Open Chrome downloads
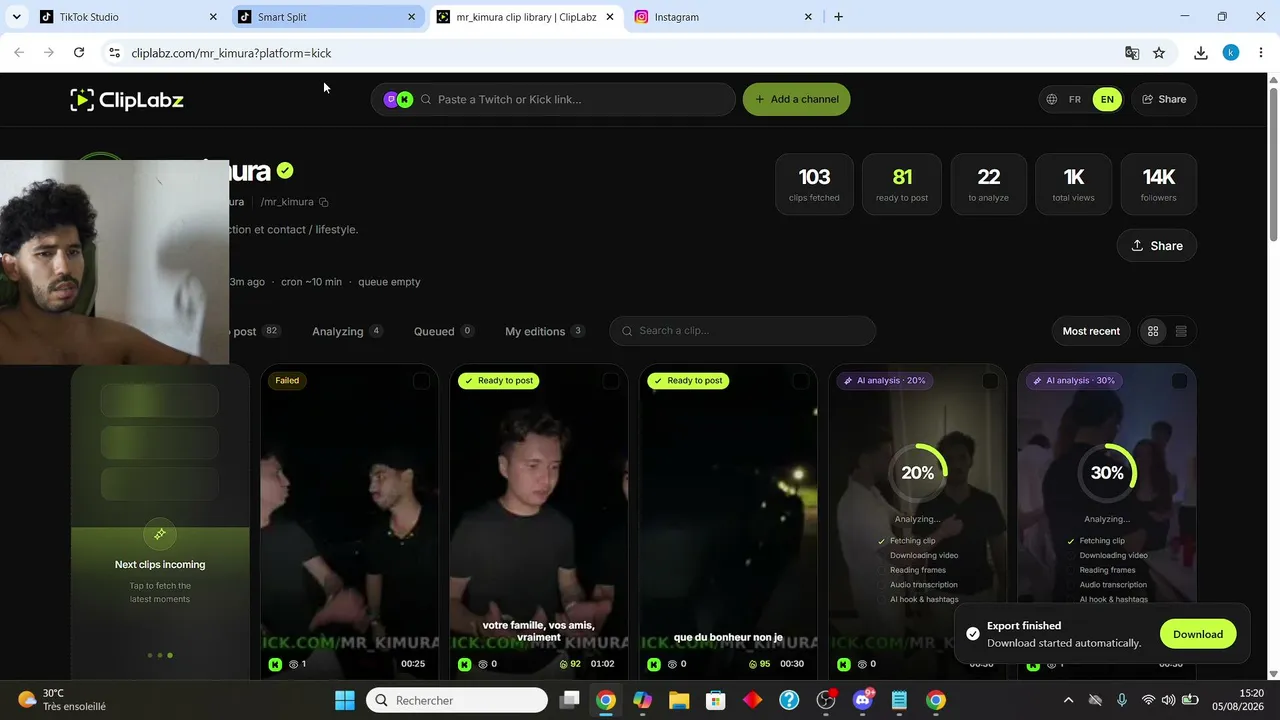This screenshot has width=1280, height=720. [x=1201, y=53]
